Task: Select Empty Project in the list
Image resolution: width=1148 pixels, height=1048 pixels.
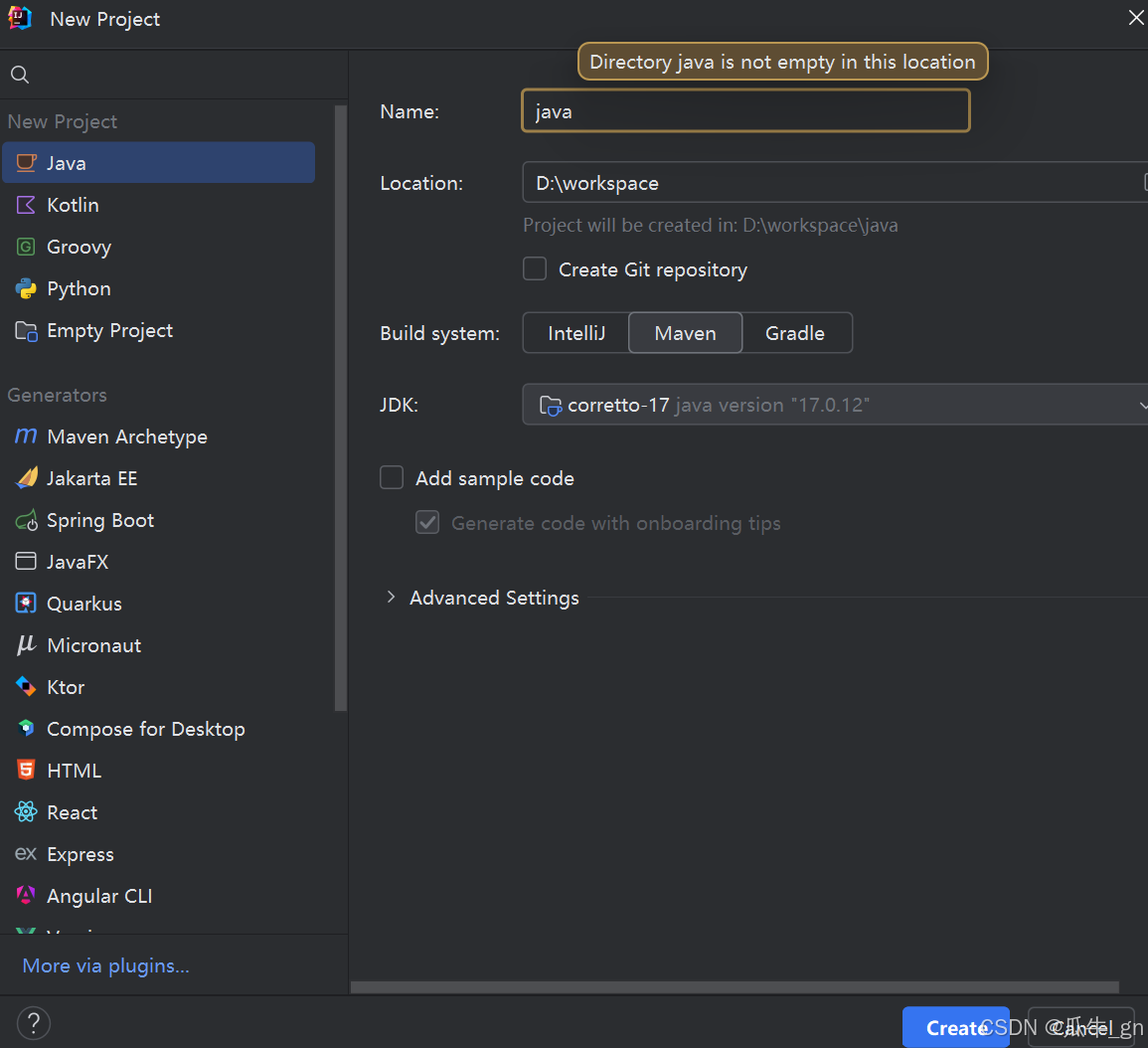Action: pos(159,331)
